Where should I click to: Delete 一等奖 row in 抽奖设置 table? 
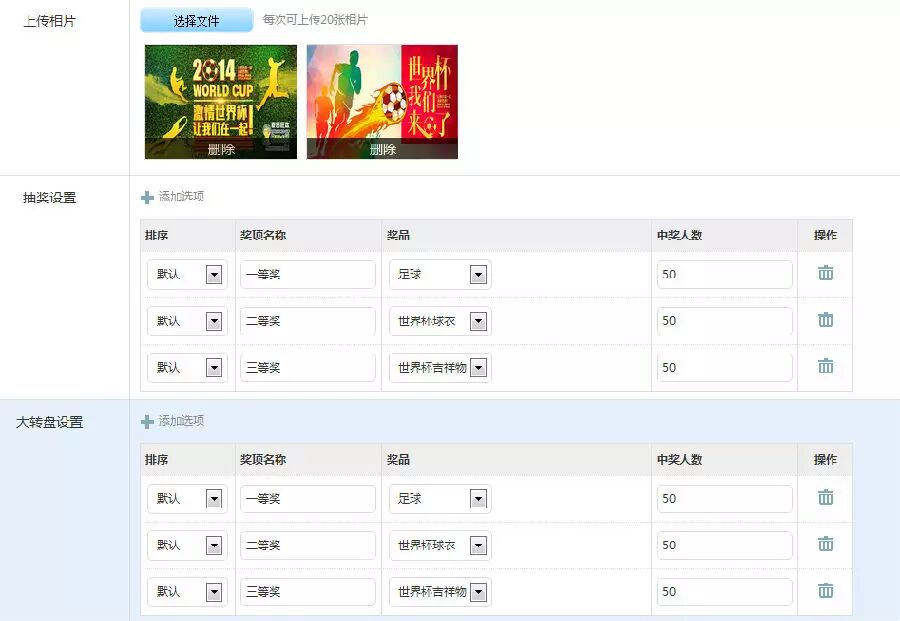coord(825,273)
